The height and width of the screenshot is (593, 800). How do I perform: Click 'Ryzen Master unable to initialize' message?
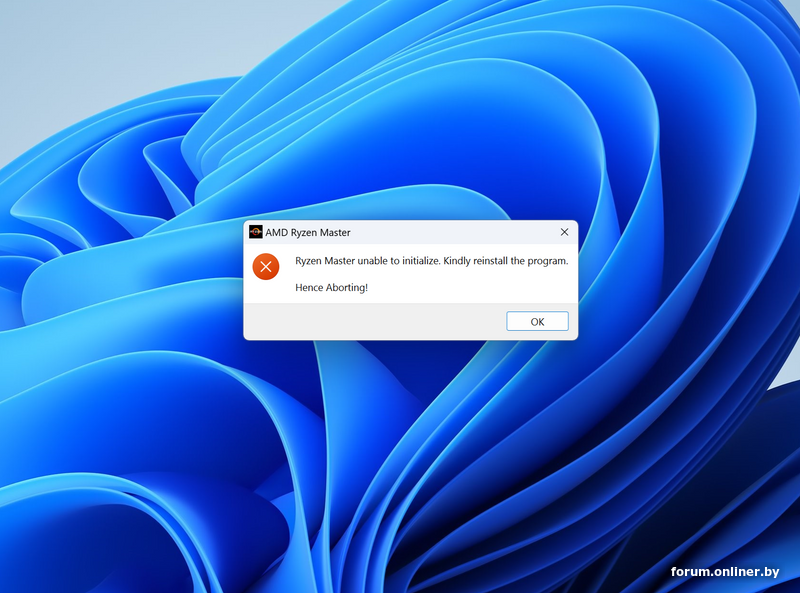(x=432, y=261)
